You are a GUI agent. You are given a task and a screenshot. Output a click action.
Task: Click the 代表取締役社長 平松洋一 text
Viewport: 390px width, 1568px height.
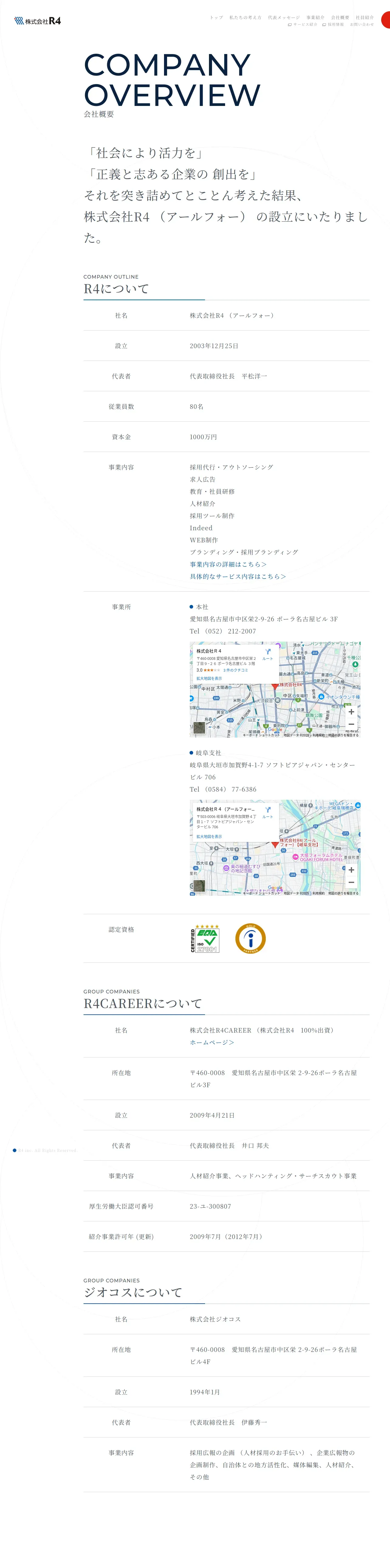pyautogui.click(x=228, y=376)
